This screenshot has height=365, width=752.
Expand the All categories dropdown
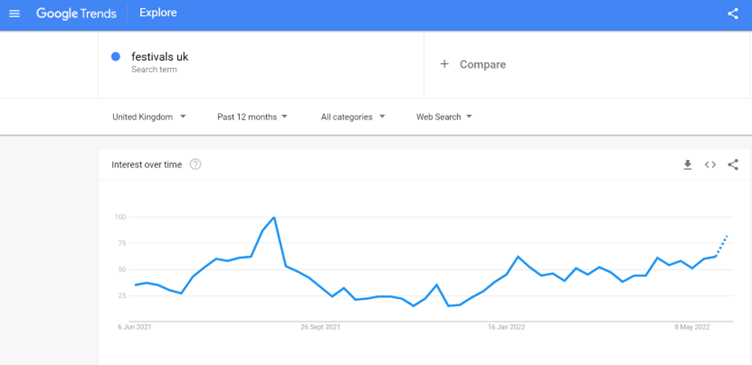[x=352, y=117]
